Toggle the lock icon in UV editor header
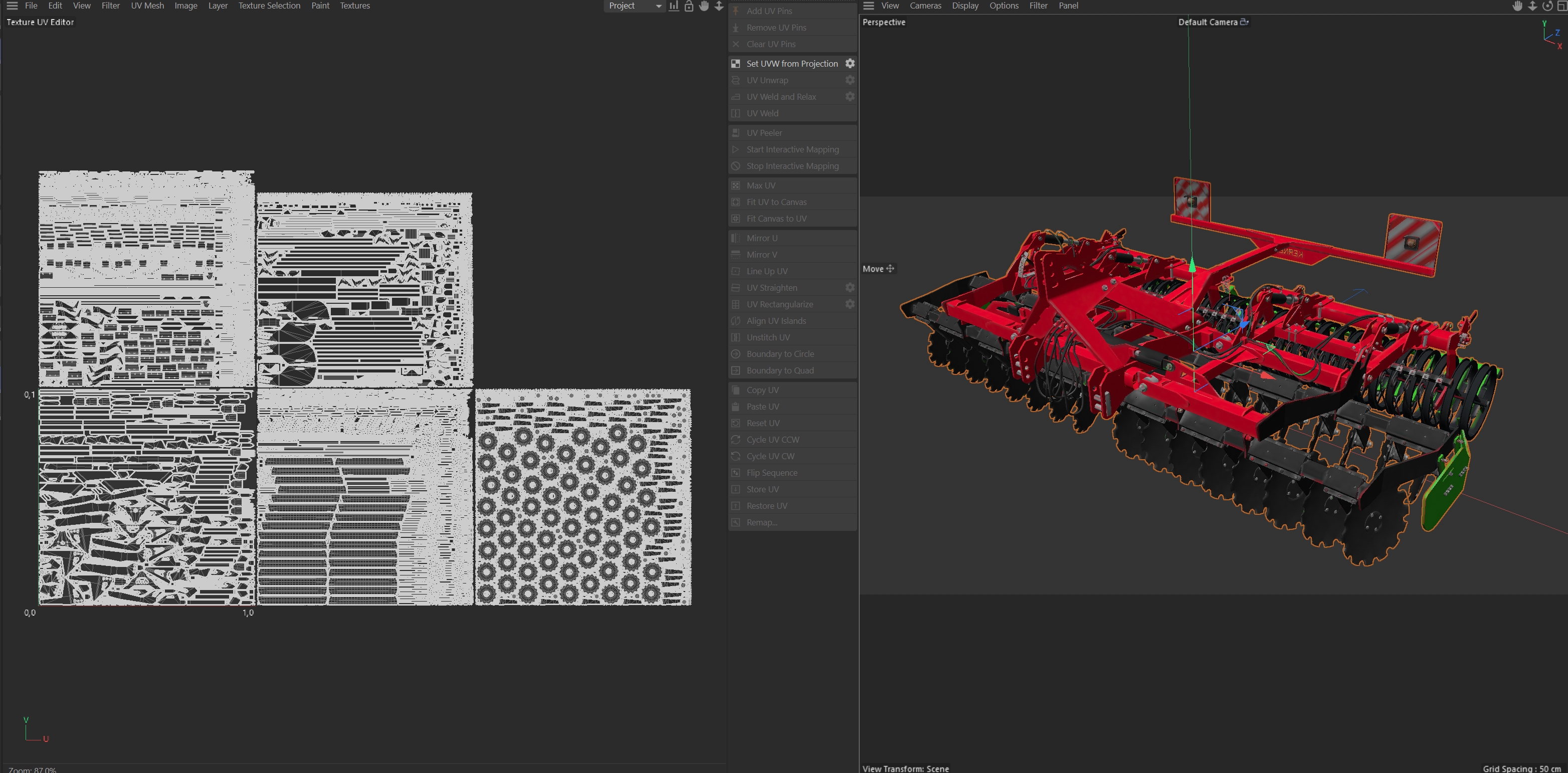1568x773 pixels. tap(688, 6)
